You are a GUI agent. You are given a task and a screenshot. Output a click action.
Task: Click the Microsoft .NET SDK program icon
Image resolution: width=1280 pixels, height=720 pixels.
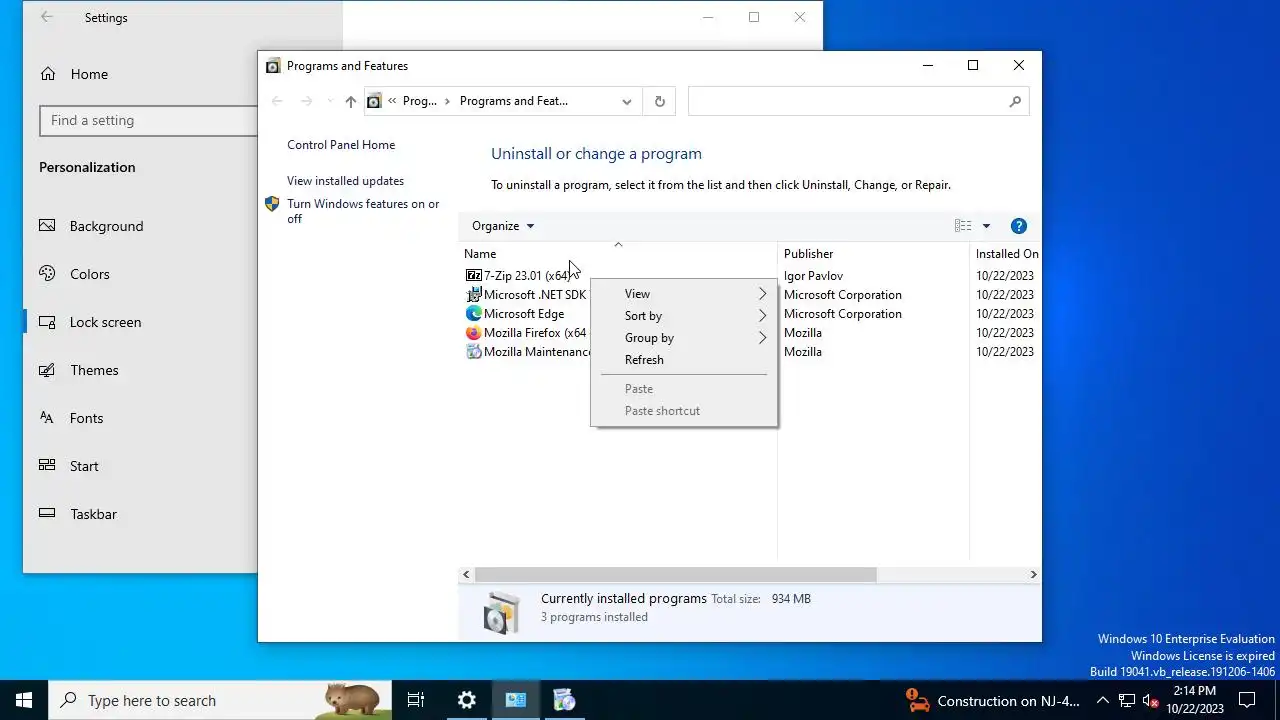coord(474,294)
